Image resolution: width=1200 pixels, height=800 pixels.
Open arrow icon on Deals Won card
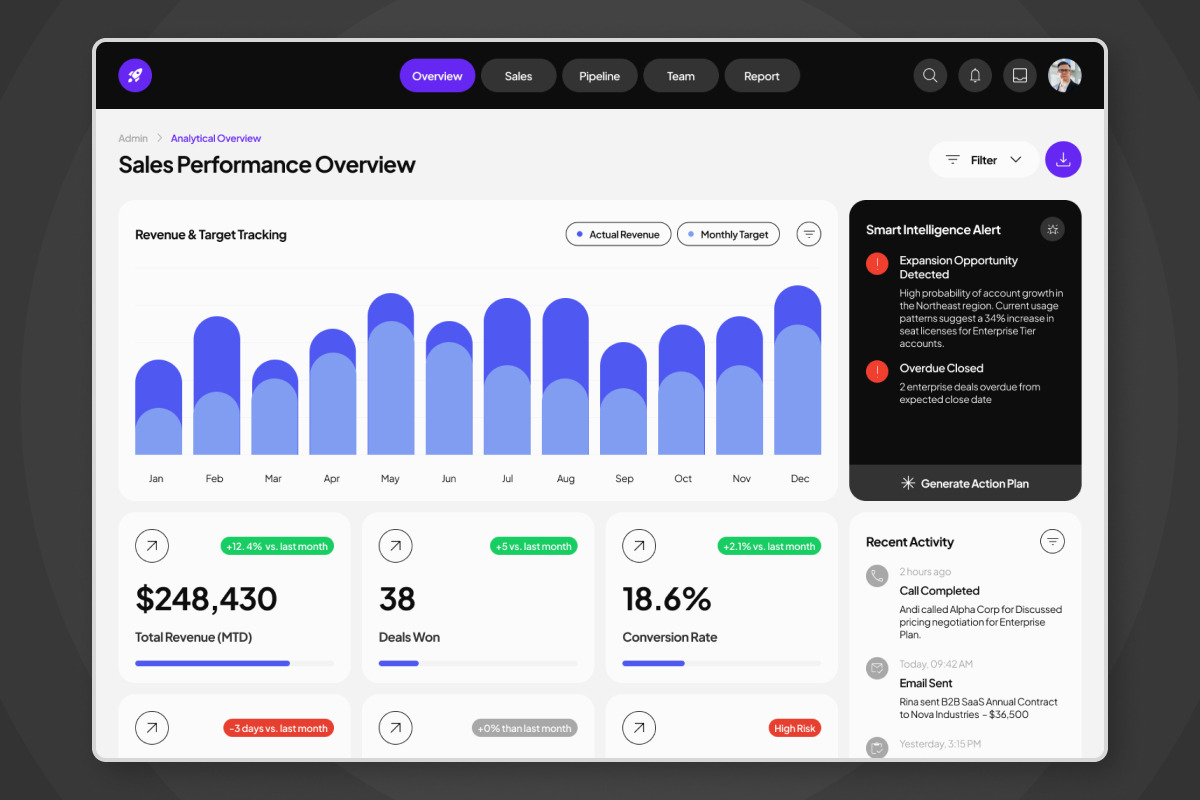click(x=396, y=546)
